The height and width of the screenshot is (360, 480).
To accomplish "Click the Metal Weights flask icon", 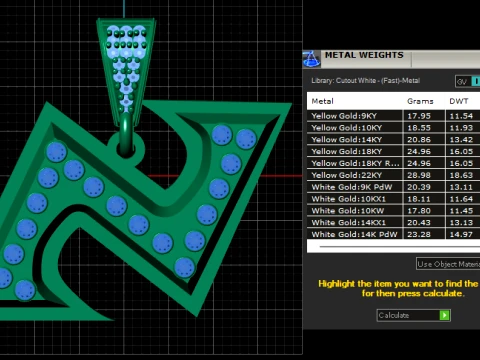I will coord(312,59).
